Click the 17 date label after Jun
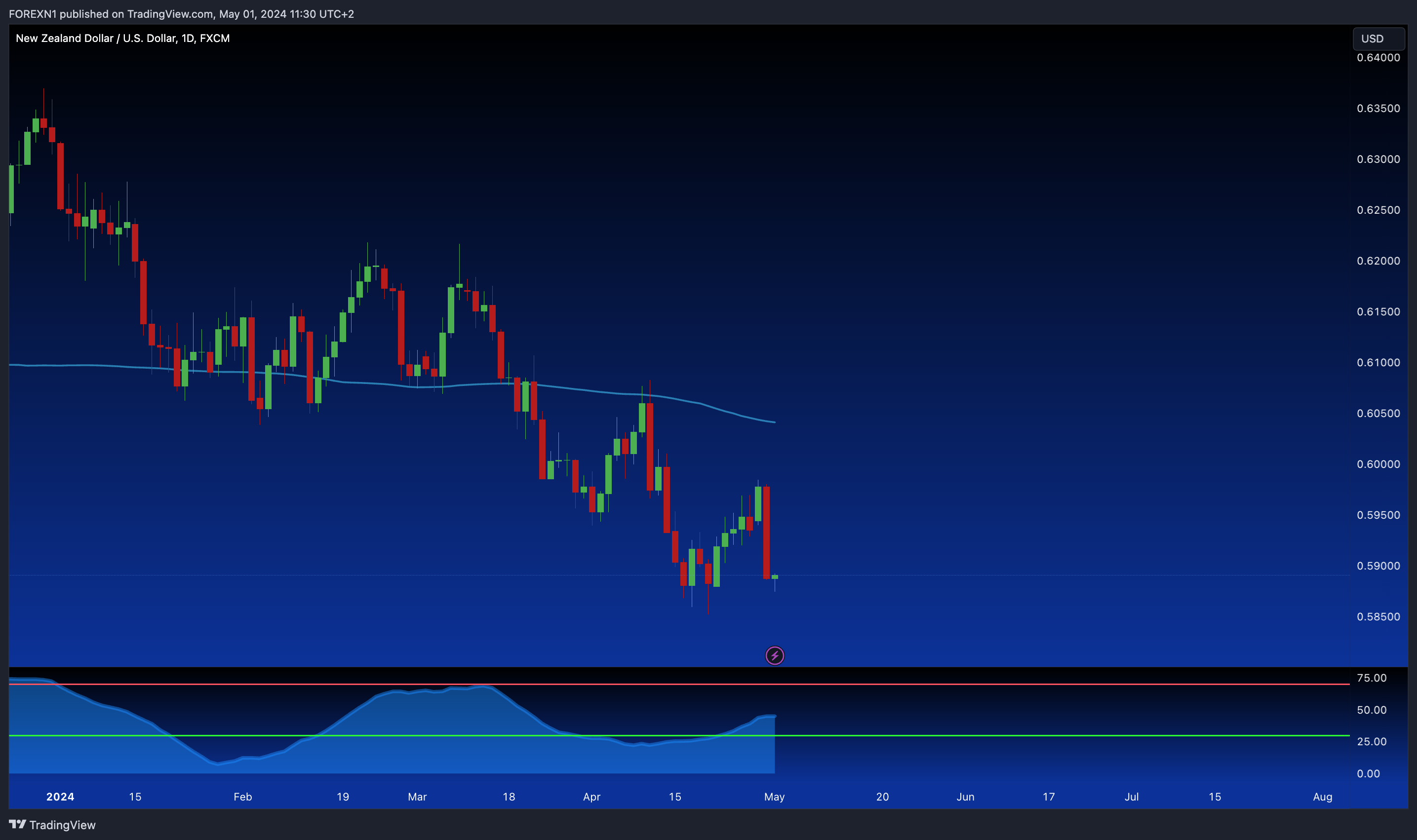Viewport: 1417px width, 840px height. (1049, 797)
